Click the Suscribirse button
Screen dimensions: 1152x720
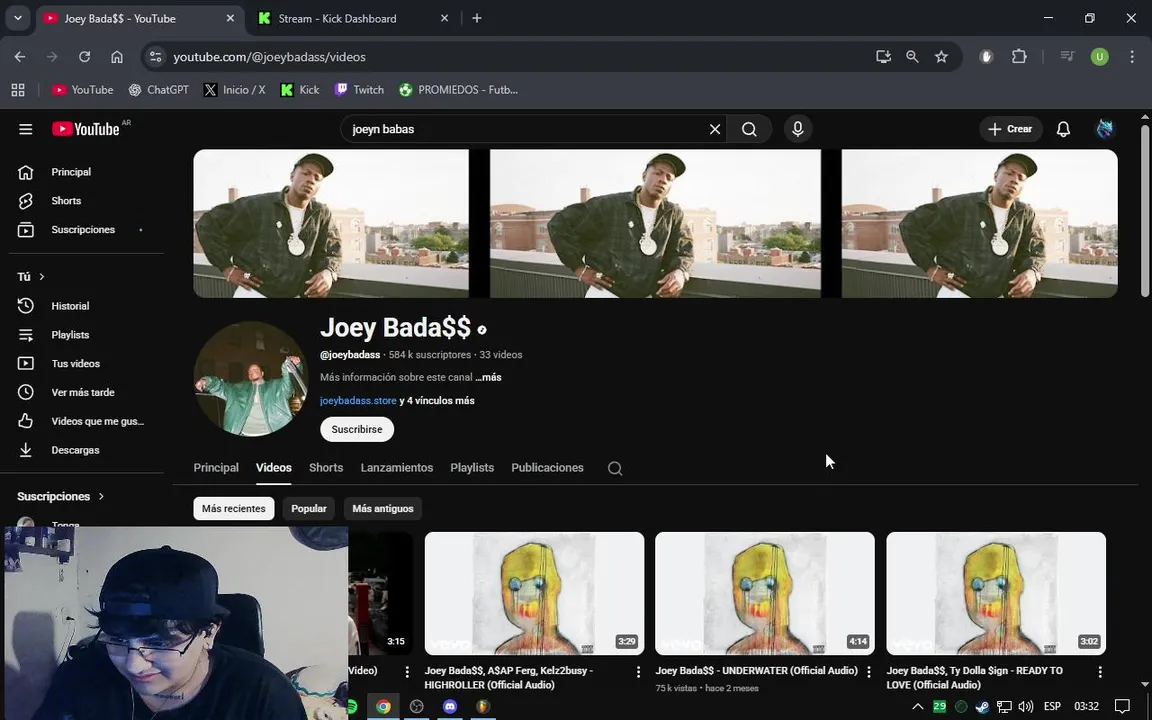[357, 429]
